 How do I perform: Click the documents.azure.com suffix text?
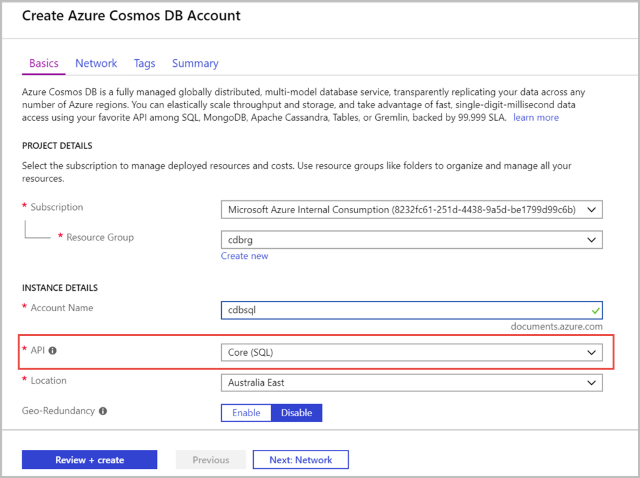pyautogui.click(x=556, y=327)
